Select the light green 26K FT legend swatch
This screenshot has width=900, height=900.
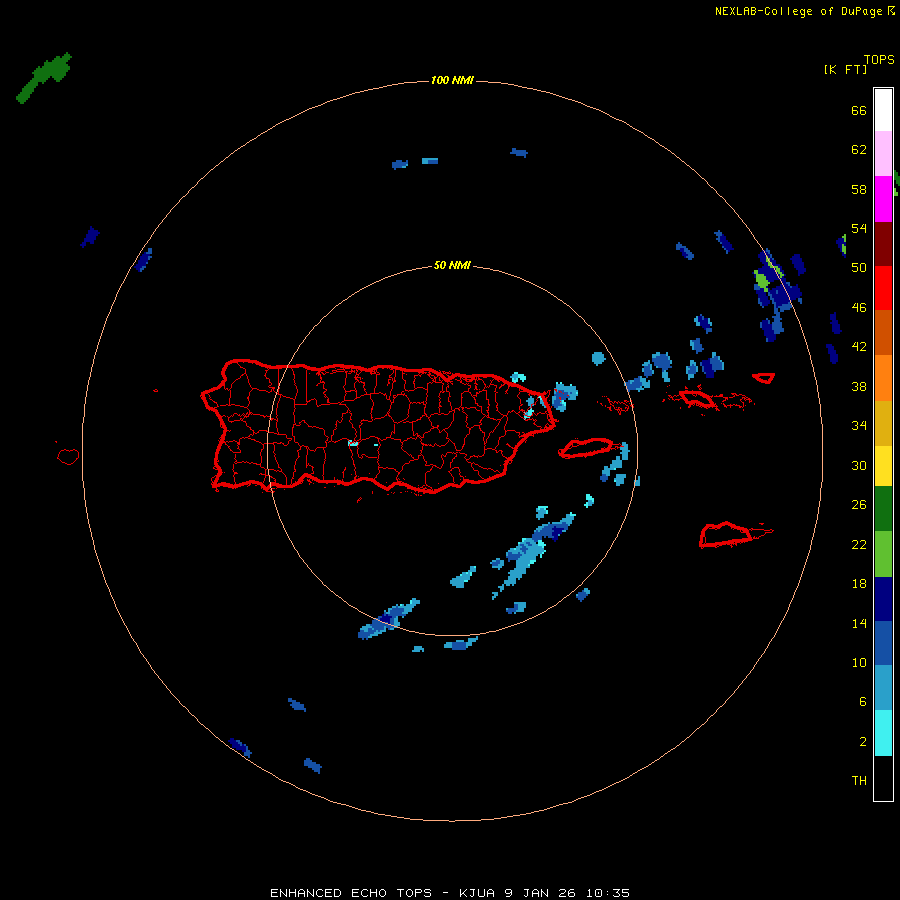[883, 554]
